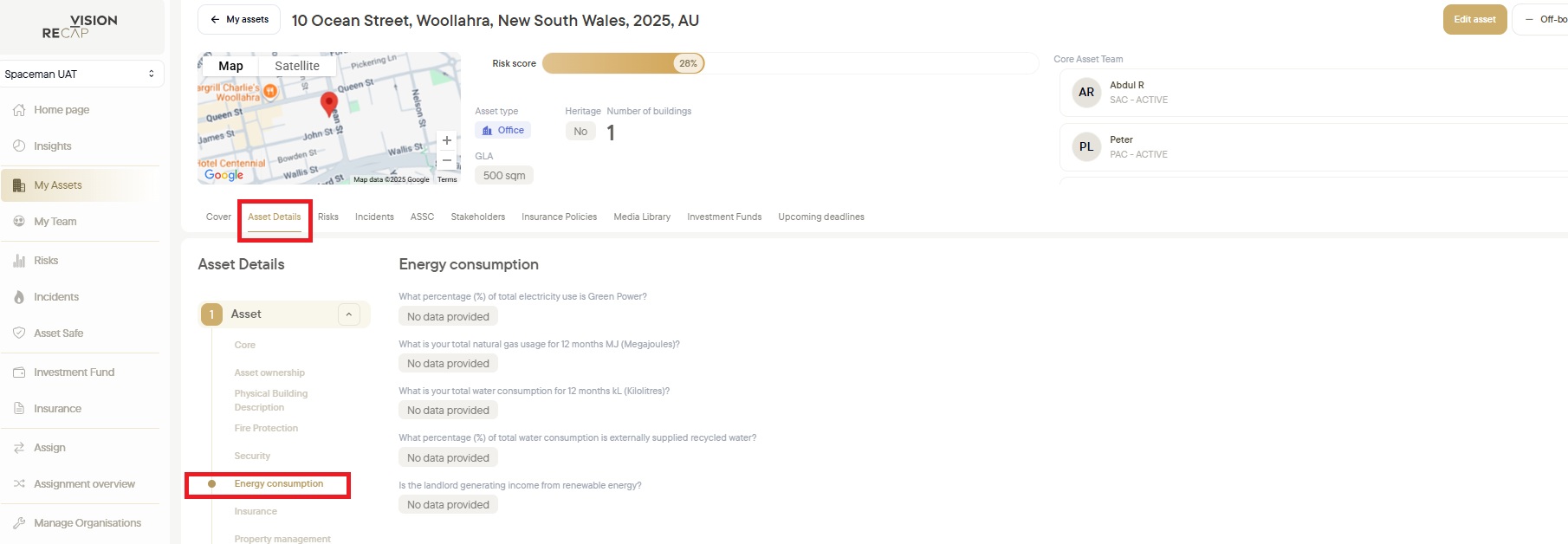Click the My Team face icon
The height and width of the screenshot is (544, 1568).
19,222
